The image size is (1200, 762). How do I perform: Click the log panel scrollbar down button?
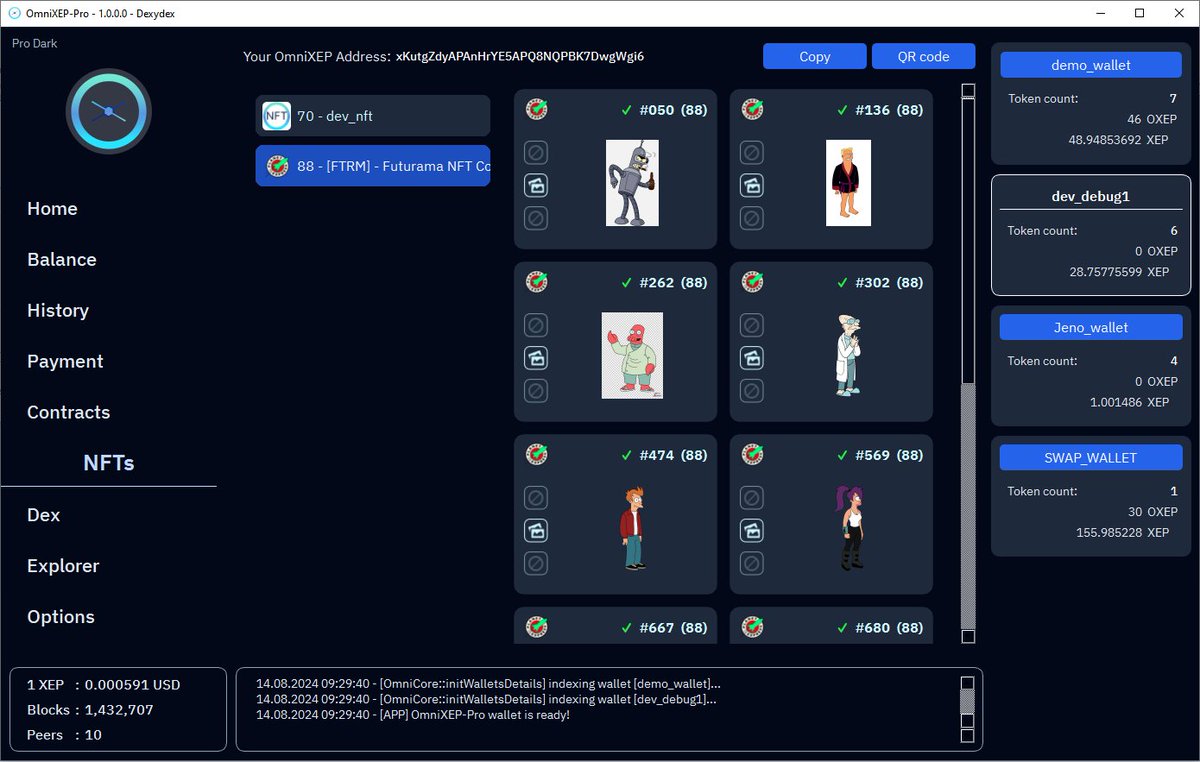click(967, 735)
